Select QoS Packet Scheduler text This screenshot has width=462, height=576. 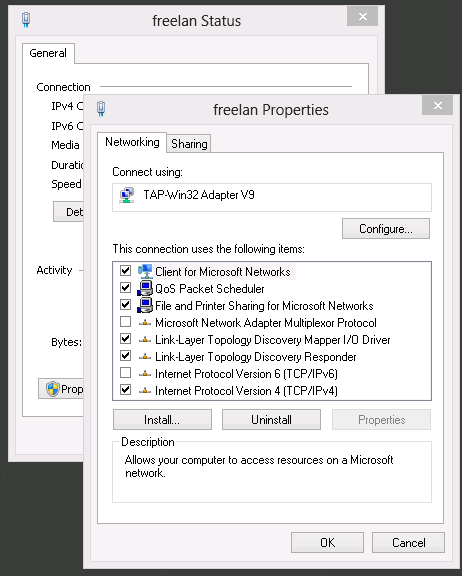(210, 289)
